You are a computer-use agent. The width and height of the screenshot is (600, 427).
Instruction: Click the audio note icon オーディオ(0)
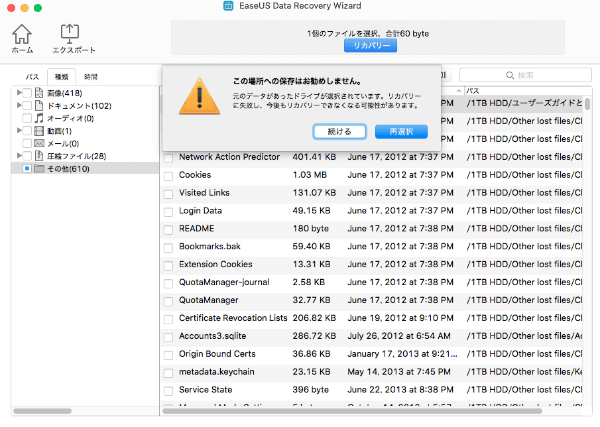point(39,118)
